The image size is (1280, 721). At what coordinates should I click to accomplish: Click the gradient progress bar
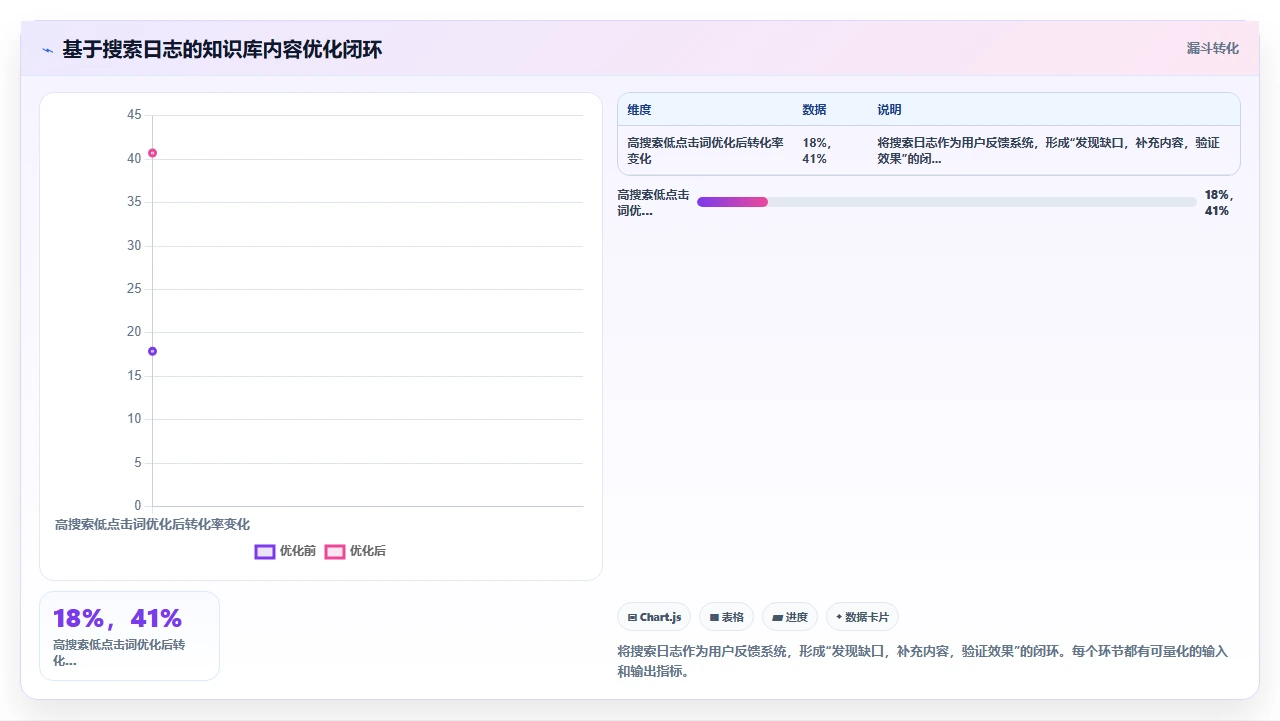(x=946, y=202)
